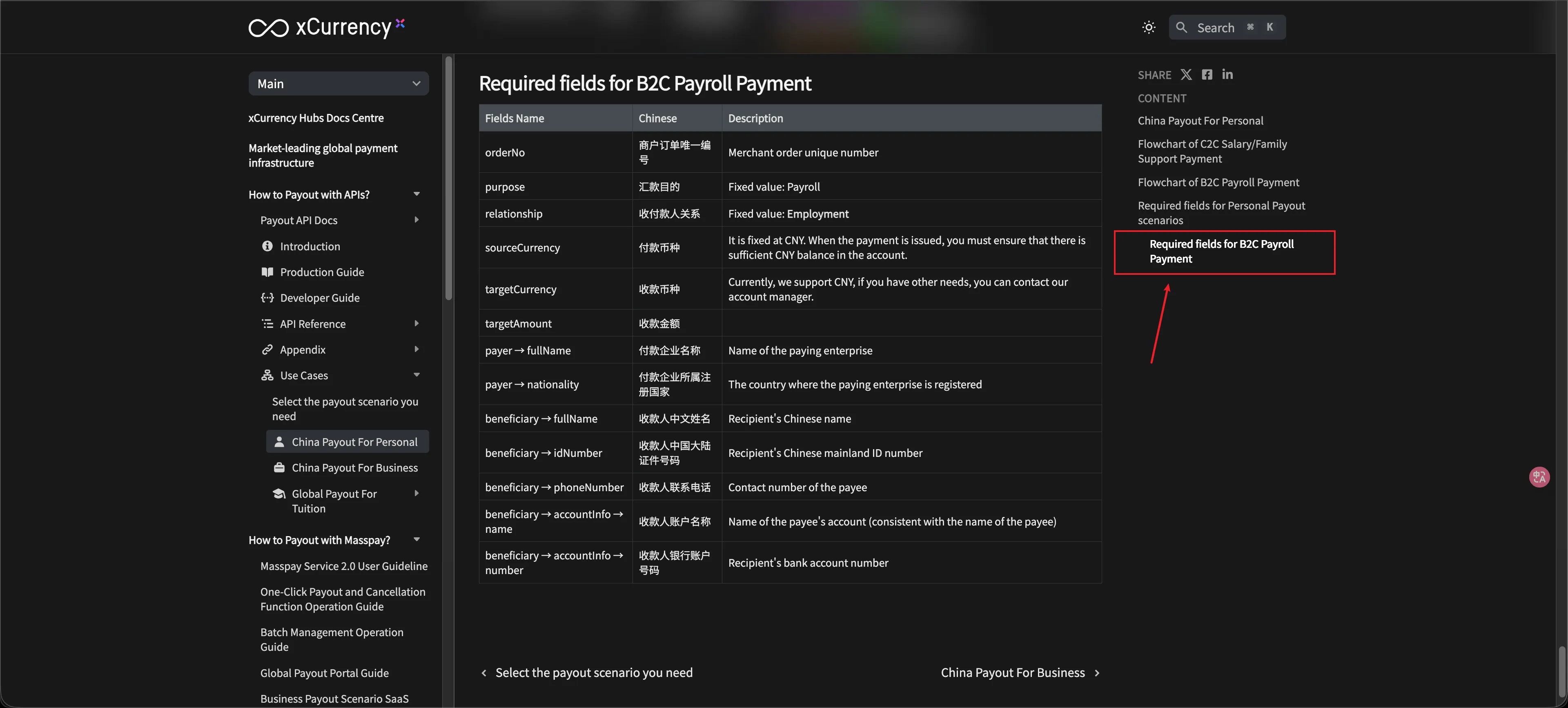The width and height of the screenshot is (1568, 708).
Task: Open China Payout For Business briefcase item
Action: [x=354, y=468]
